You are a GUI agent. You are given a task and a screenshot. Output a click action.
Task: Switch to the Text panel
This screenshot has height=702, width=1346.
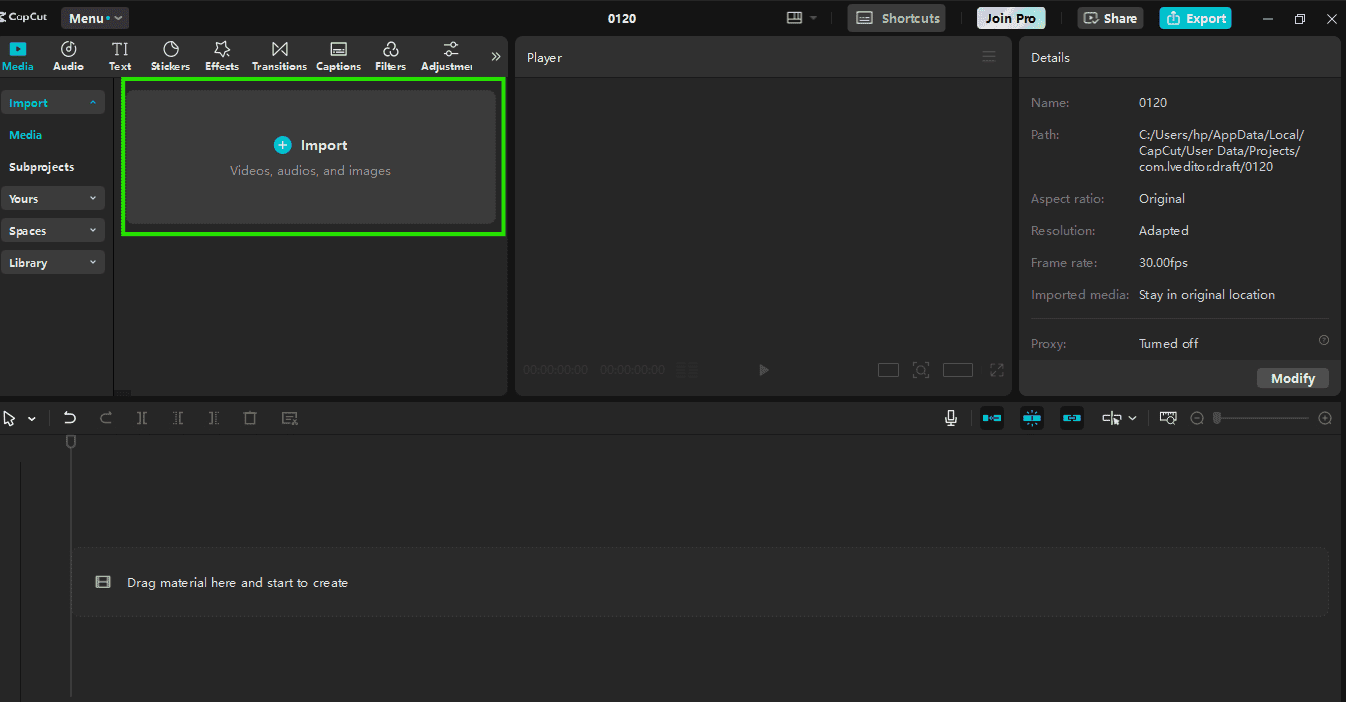pos(119,56)
